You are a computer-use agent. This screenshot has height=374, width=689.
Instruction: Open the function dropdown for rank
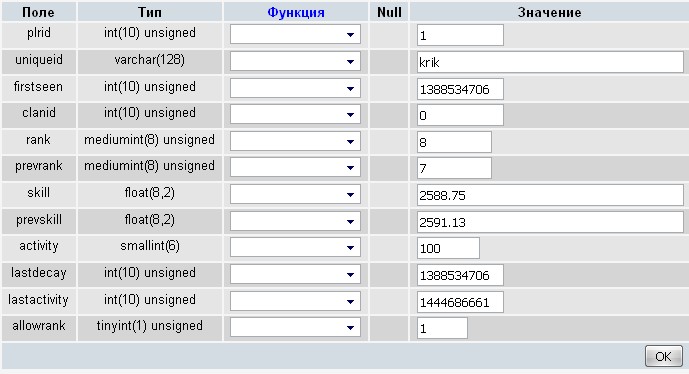295,142
